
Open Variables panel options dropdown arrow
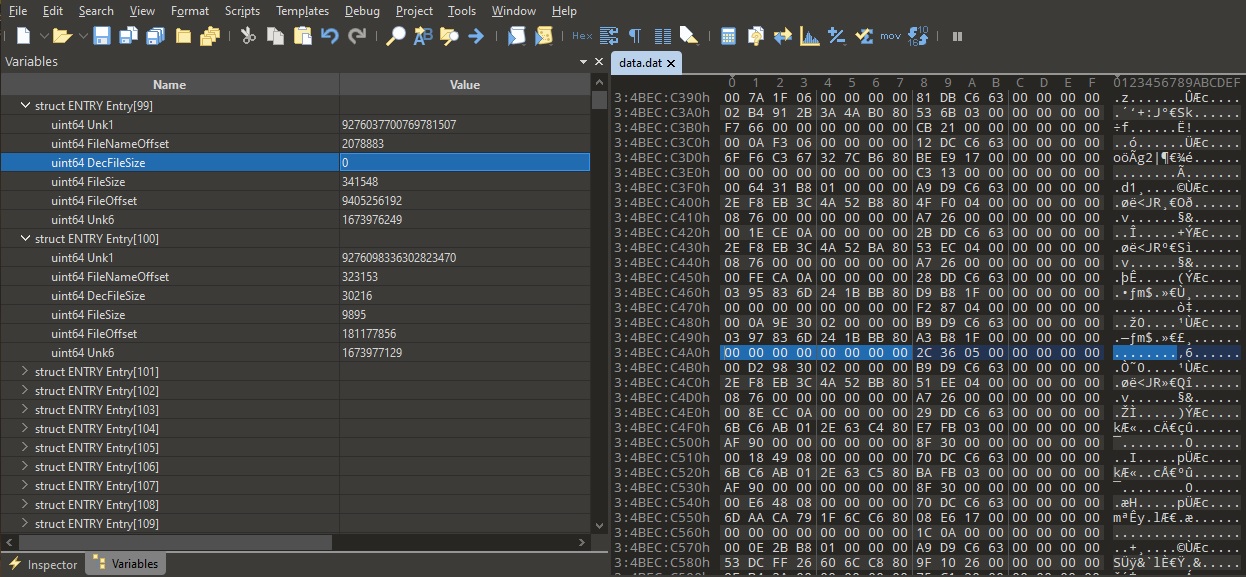pos(584,62)
